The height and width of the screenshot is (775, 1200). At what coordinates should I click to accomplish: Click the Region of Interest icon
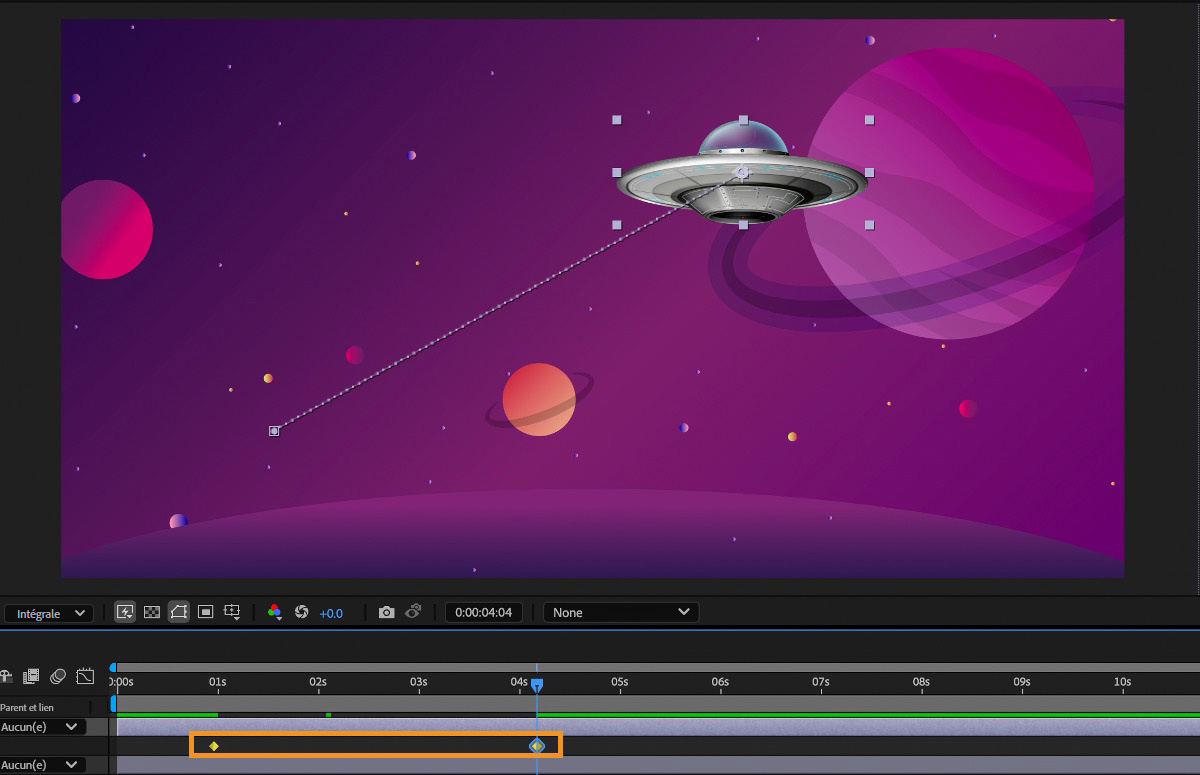click(205, 612)
